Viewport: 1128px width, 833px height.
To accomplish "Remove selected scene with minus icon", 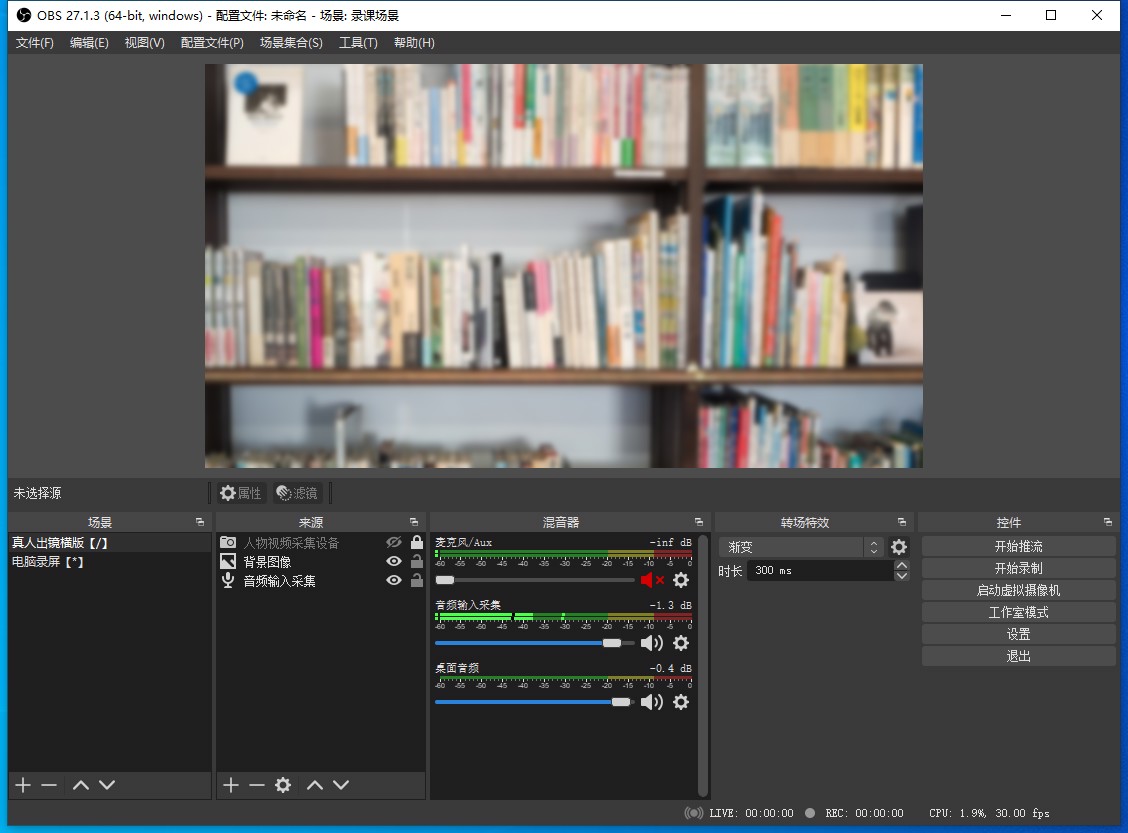I will 49,785.
